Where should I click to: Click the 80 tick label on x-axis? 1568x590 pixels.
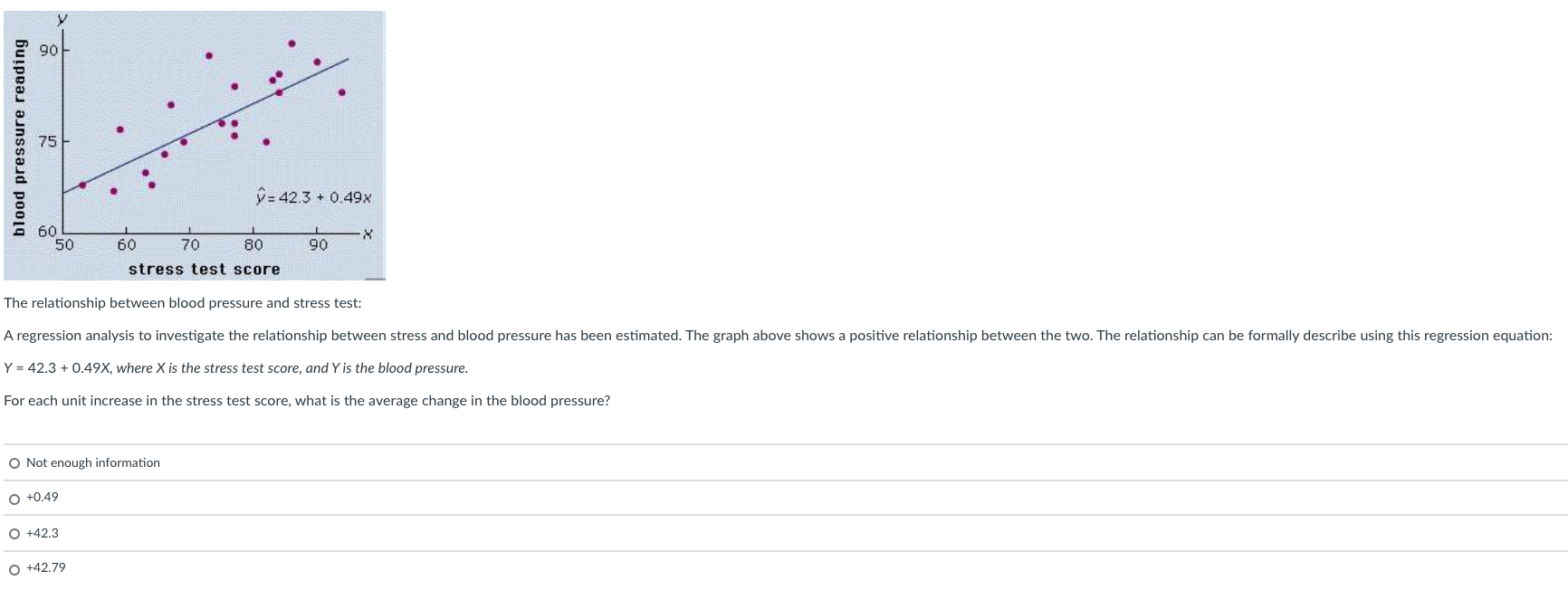tap(253, 244)
